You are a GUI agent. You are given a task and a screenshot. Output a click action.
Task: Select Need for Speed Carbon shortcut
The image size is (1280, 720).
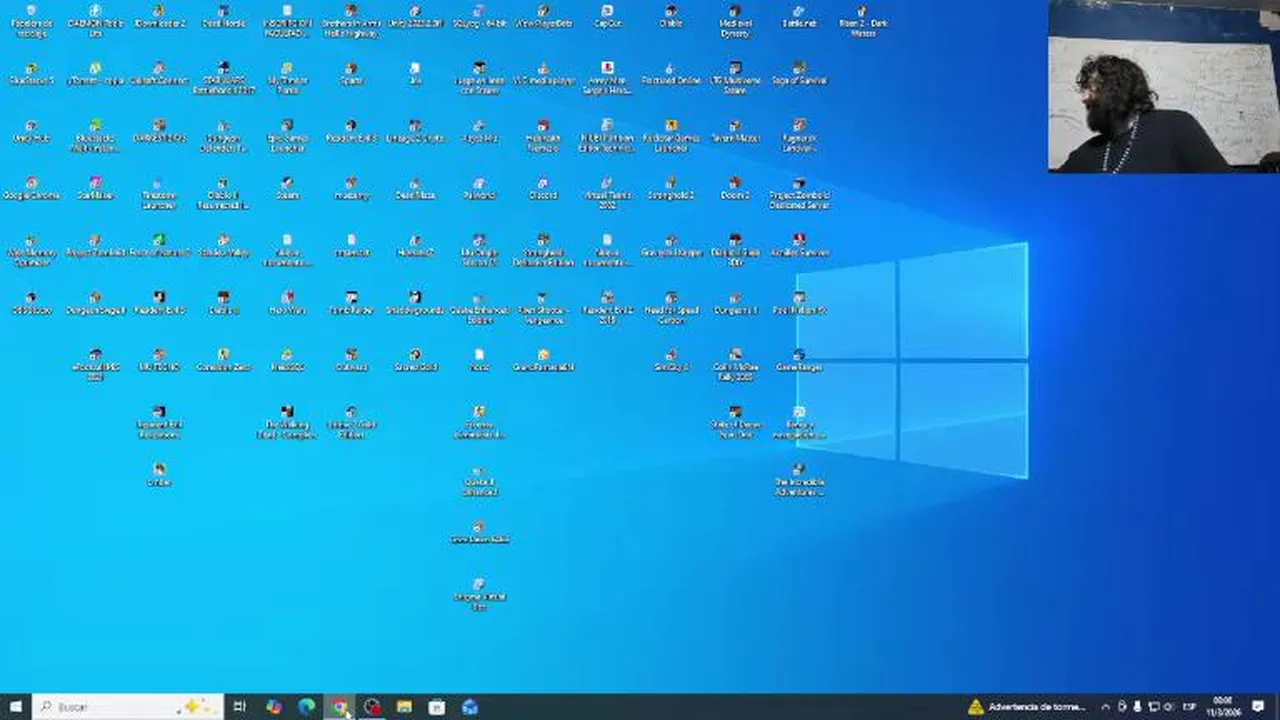pos(671,308)
